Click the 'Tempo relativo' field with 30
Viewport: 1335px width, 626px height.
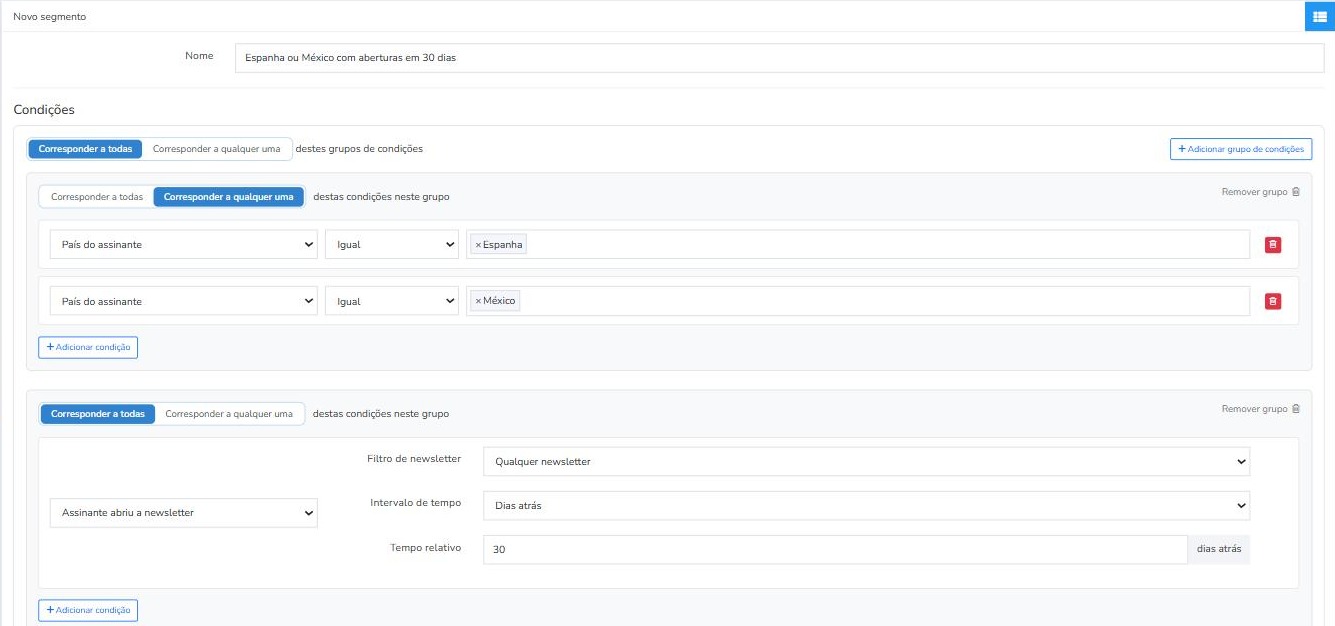click(835, 550)
